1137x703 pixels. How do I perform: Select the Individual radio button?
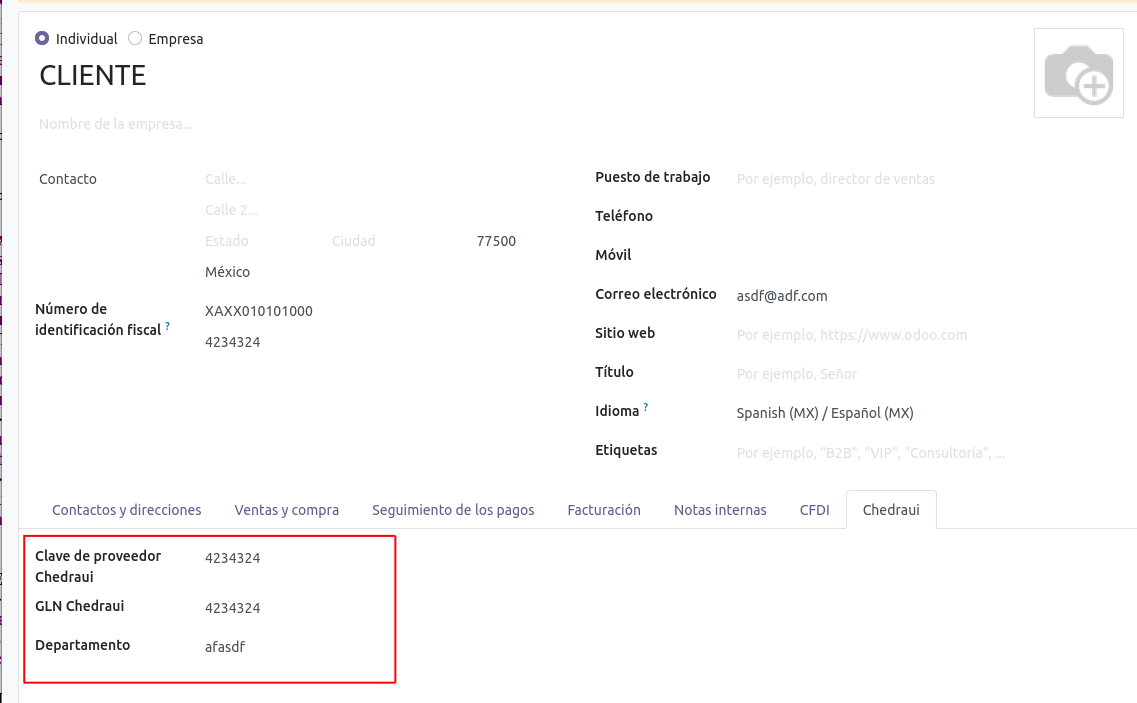point(42,39)
